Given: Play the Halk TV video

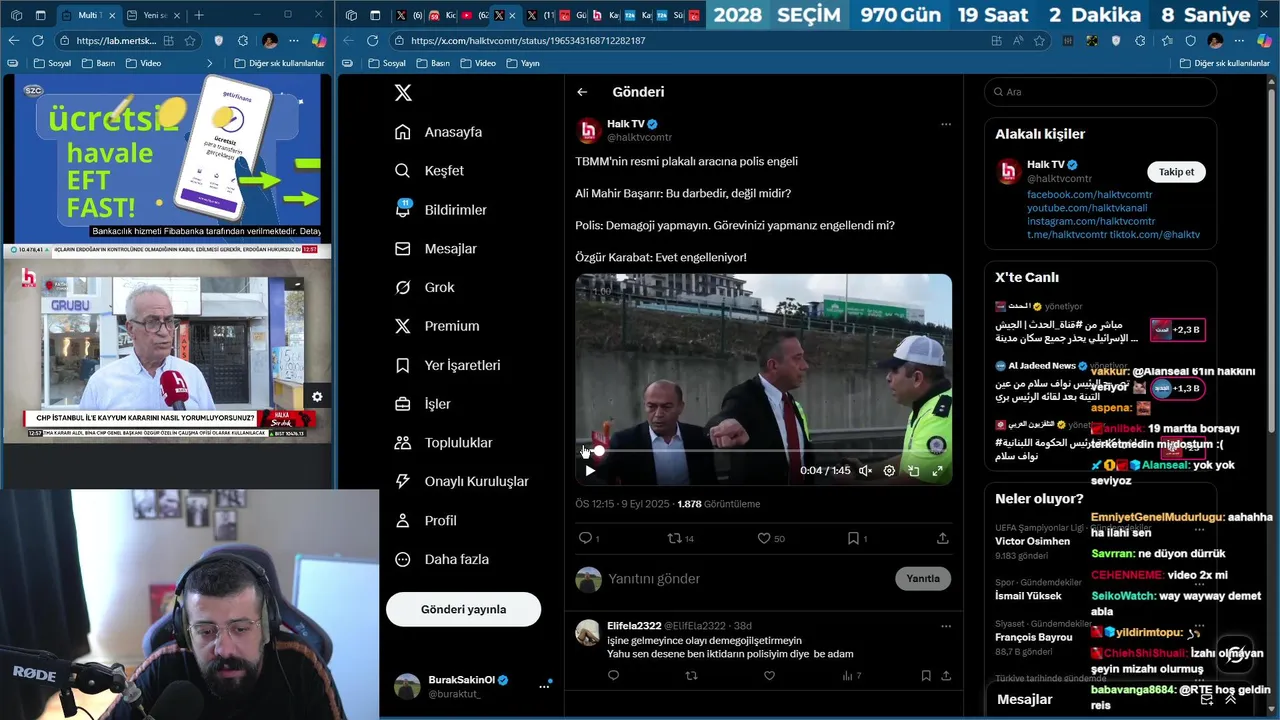Looking at the screenshot, I should click(x=590, y=471).
